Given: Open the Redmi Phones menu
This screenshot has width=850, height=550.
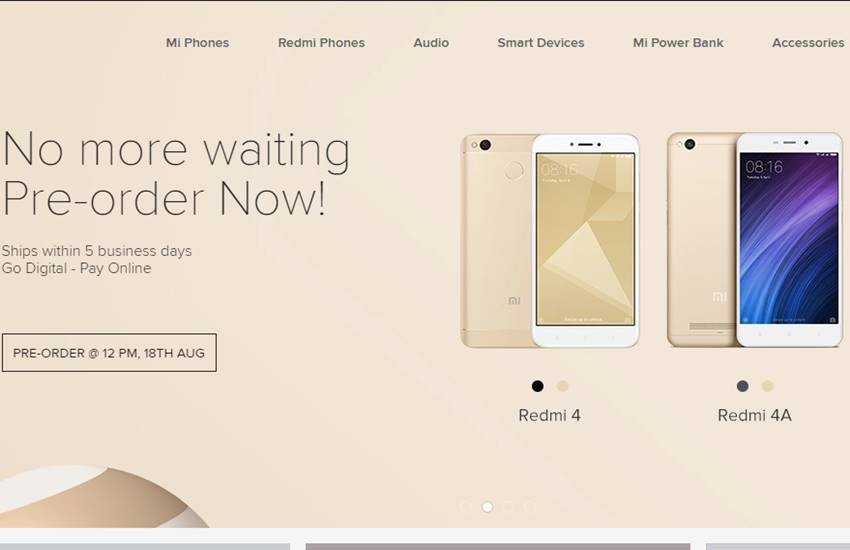Looking at the screenshot, I should [321, 43].
